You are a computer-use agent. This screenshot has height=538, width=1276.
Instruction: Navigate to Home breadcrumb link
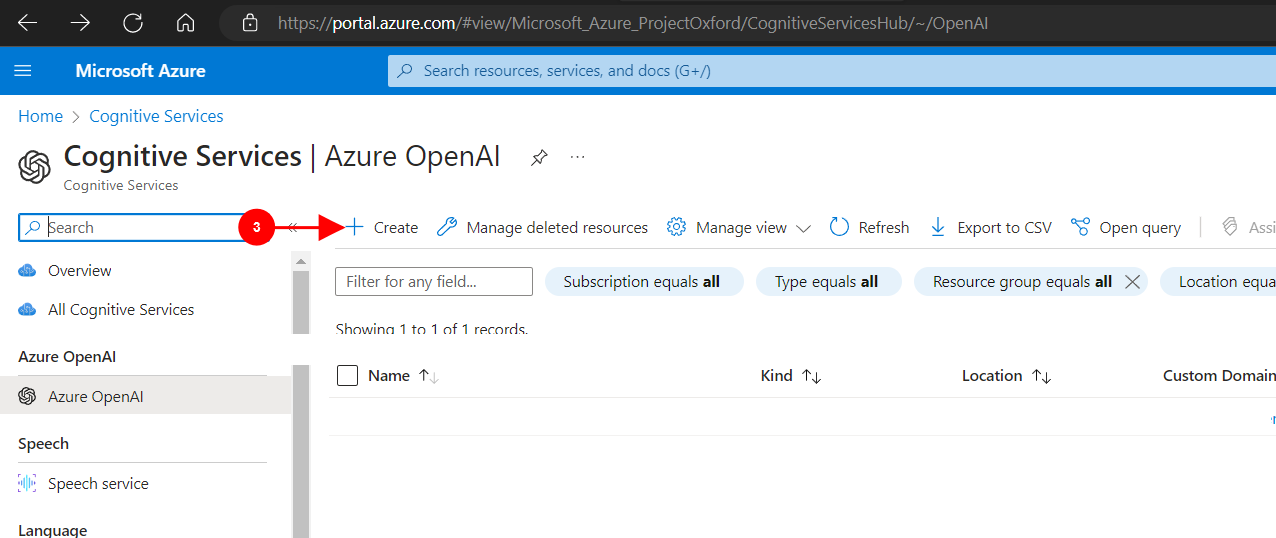[x=40, y=116]
